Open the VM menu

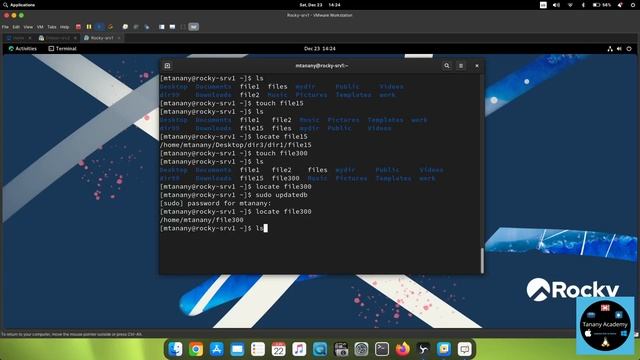[x=40, y=27]
